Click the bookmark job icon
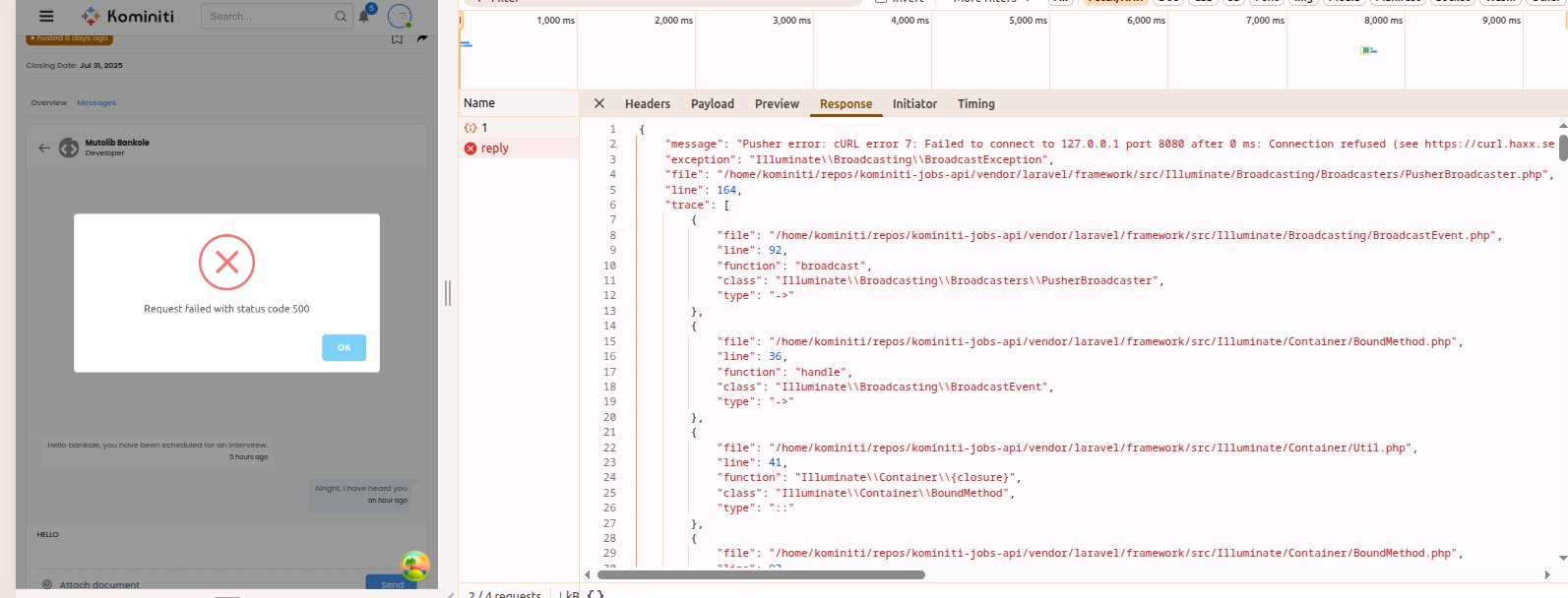The image size is (1568, 598). (x=397, y=38)
